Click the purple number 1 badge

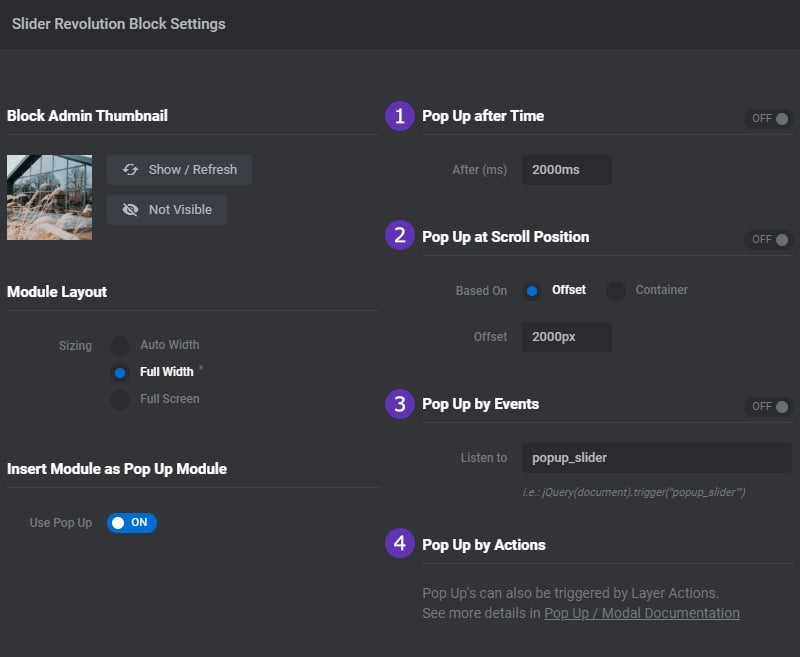tap(400, 116)
